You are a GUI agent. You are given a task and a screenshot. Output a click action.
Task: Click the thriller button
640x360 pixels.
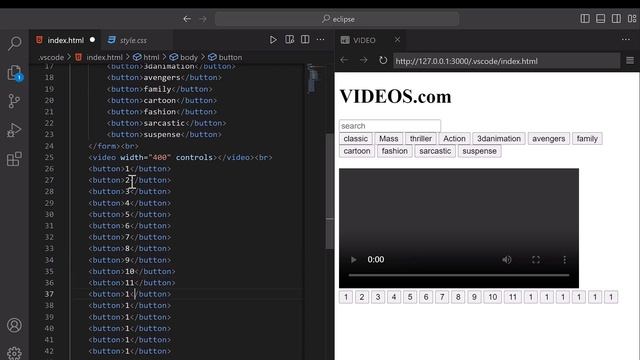[421, 139]
